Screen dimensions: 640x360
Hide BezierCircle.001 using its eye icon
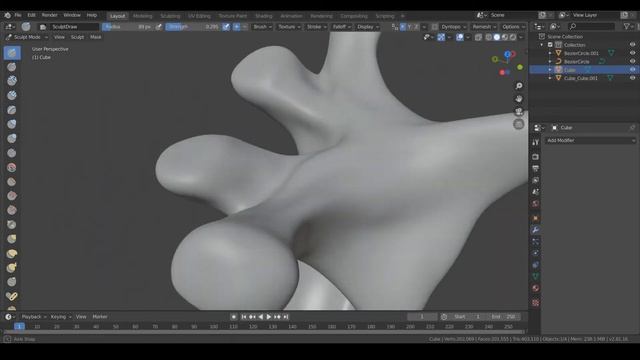632,53
